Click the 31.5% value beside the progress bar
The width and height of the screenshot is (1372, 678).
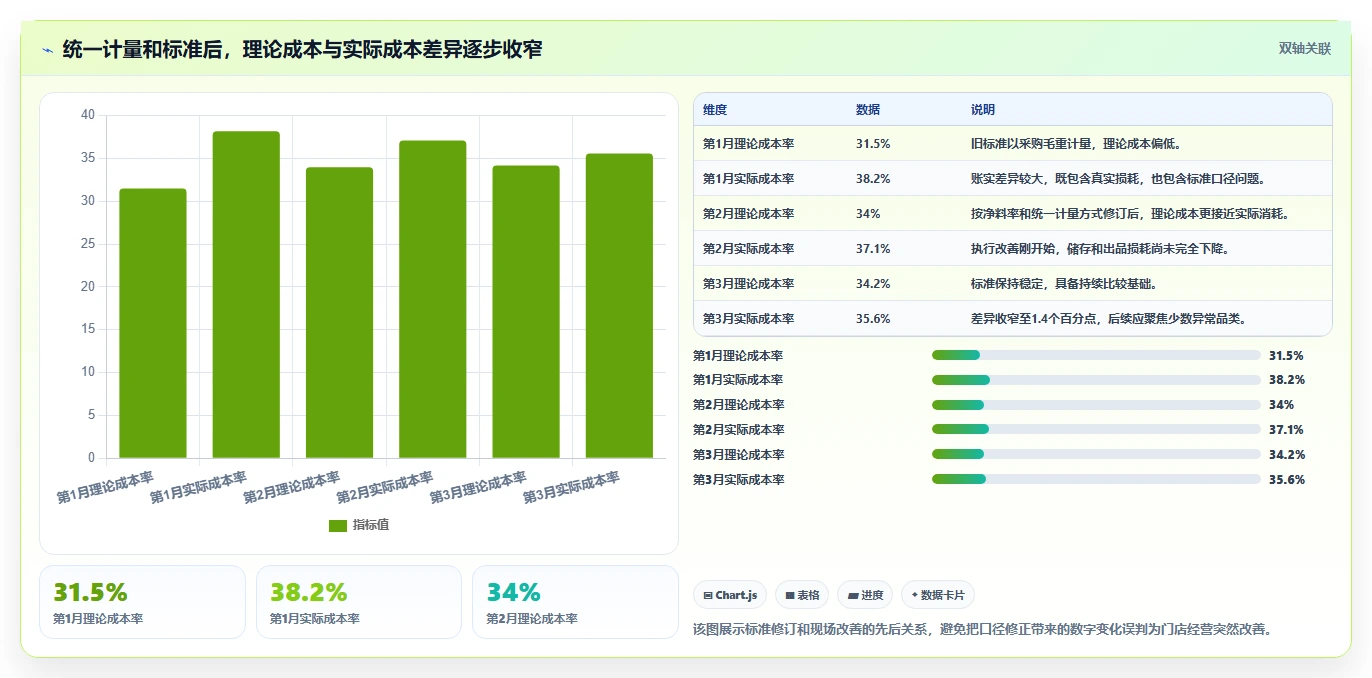[1287, 355]
